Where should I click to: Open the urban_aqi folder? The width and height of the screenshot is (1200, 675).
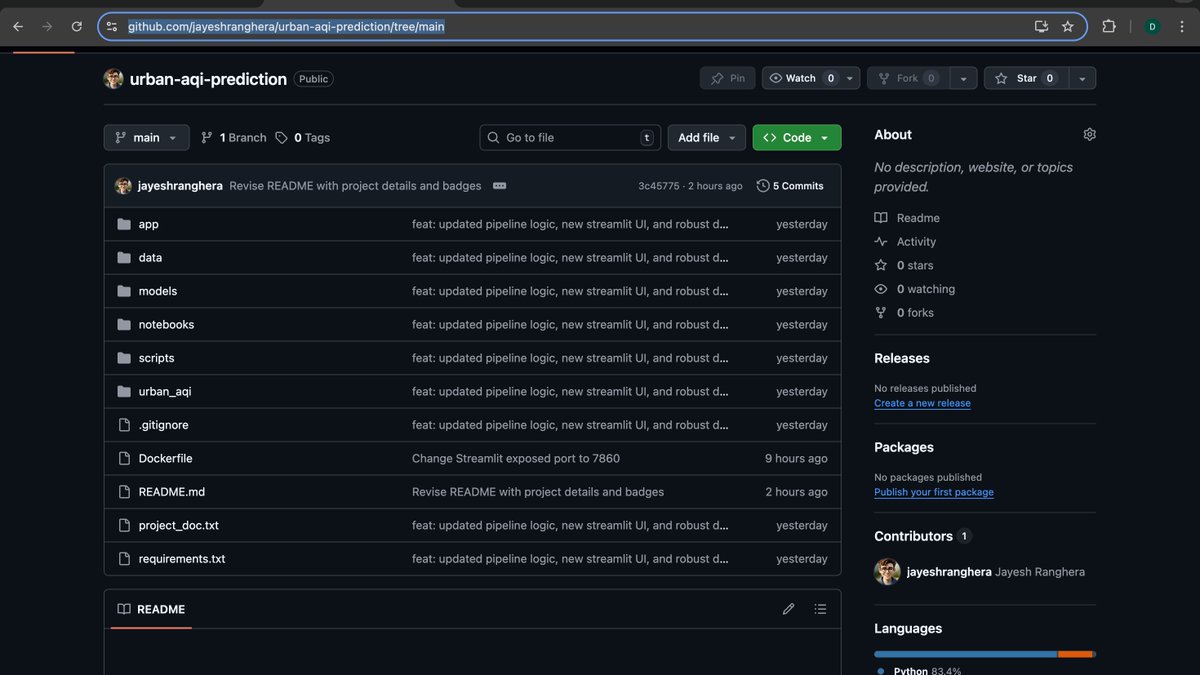(x=165, y=392)
